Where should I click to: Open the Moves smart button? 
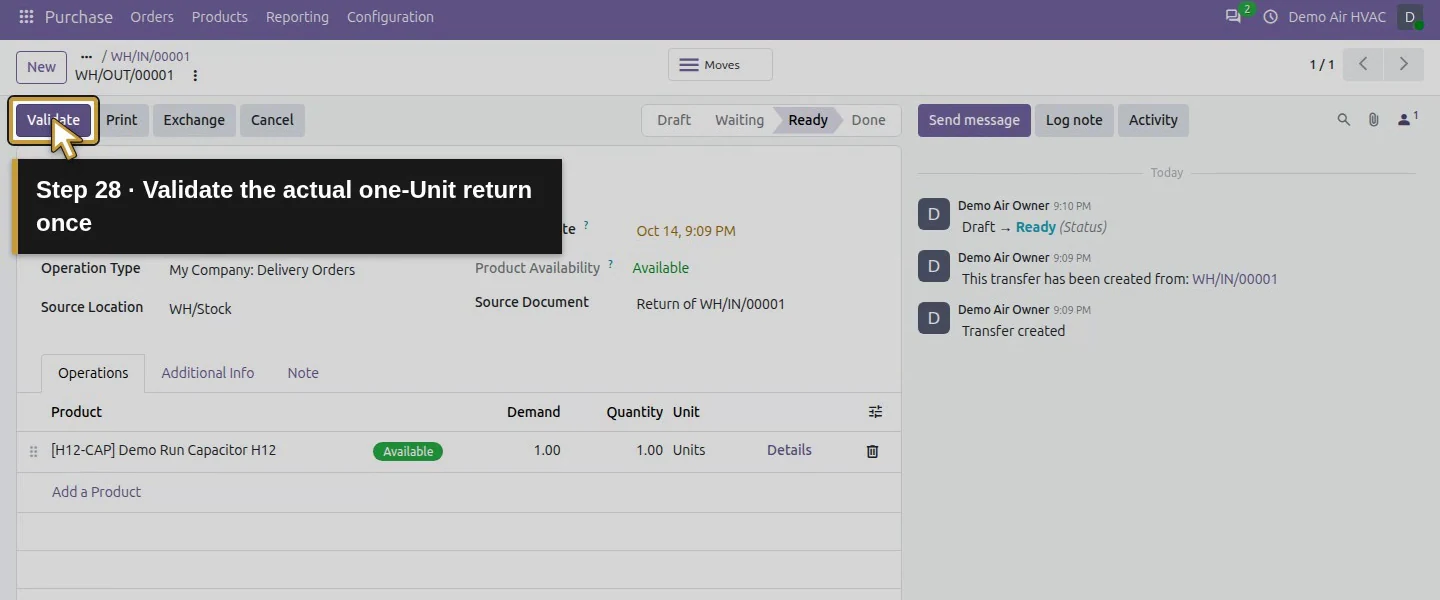click(720, 65)
